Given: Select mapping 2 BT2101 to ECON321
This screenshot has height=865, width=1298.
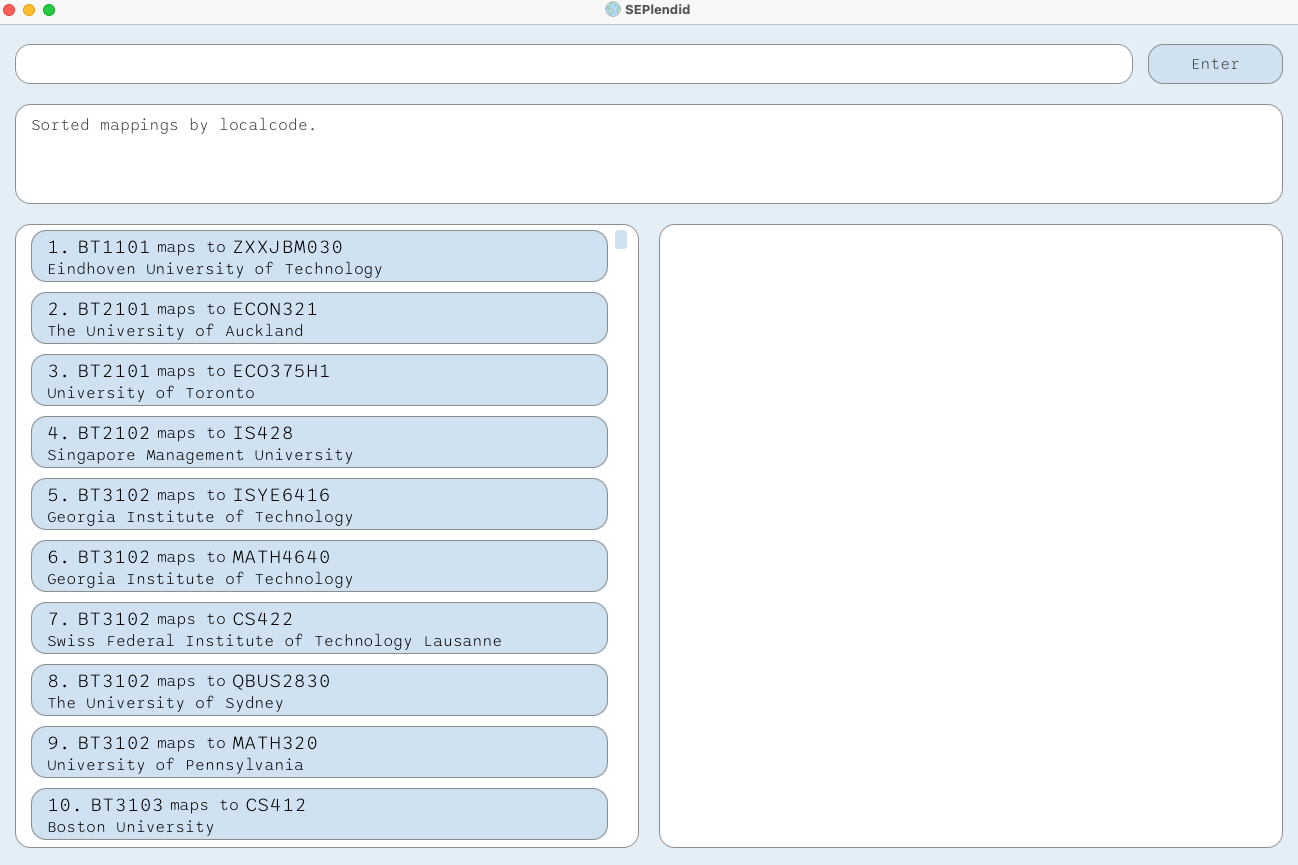Looking at the screenshot, I should pos(319,318).
